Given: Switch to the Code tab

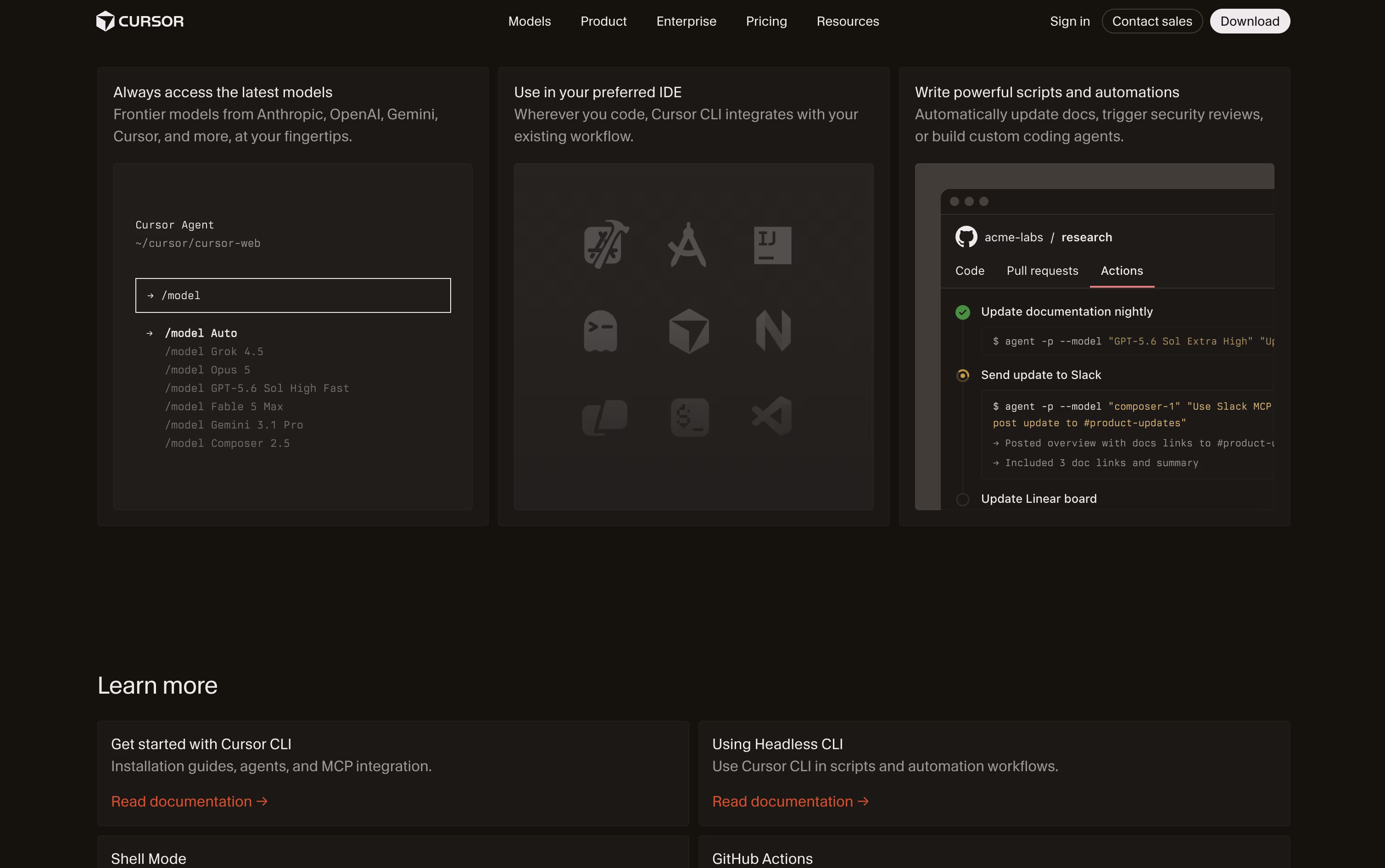Looking at the screenshot, I should tap(969, 271).
